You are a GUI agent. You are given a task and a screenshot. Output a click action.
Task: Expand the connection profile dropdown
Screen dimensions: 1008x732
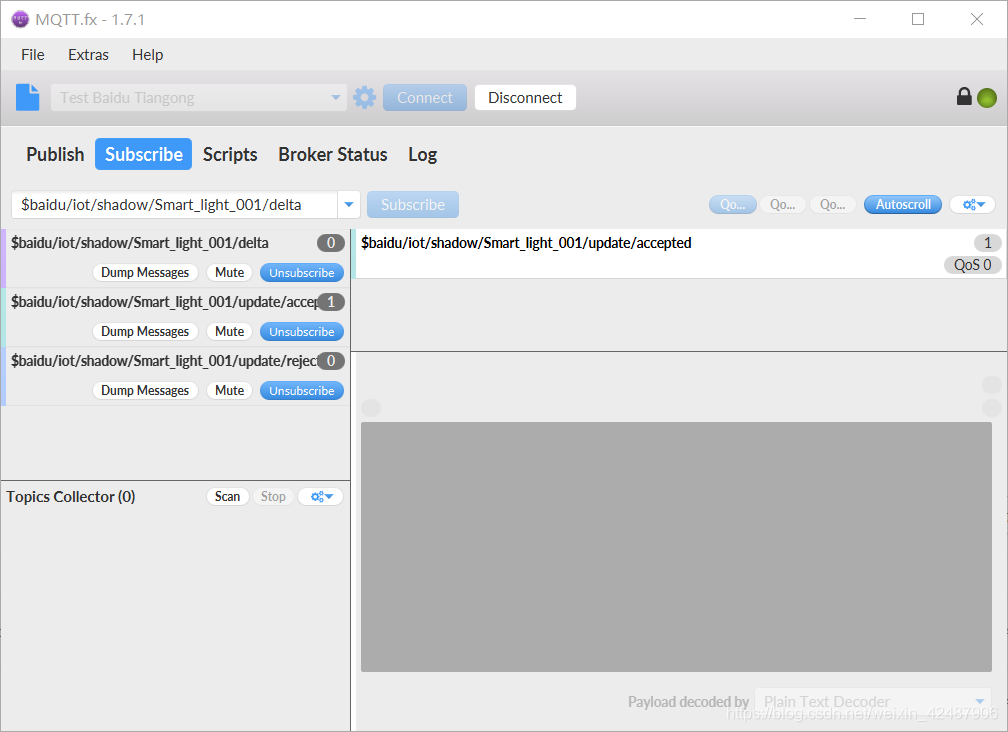[336, 98]
